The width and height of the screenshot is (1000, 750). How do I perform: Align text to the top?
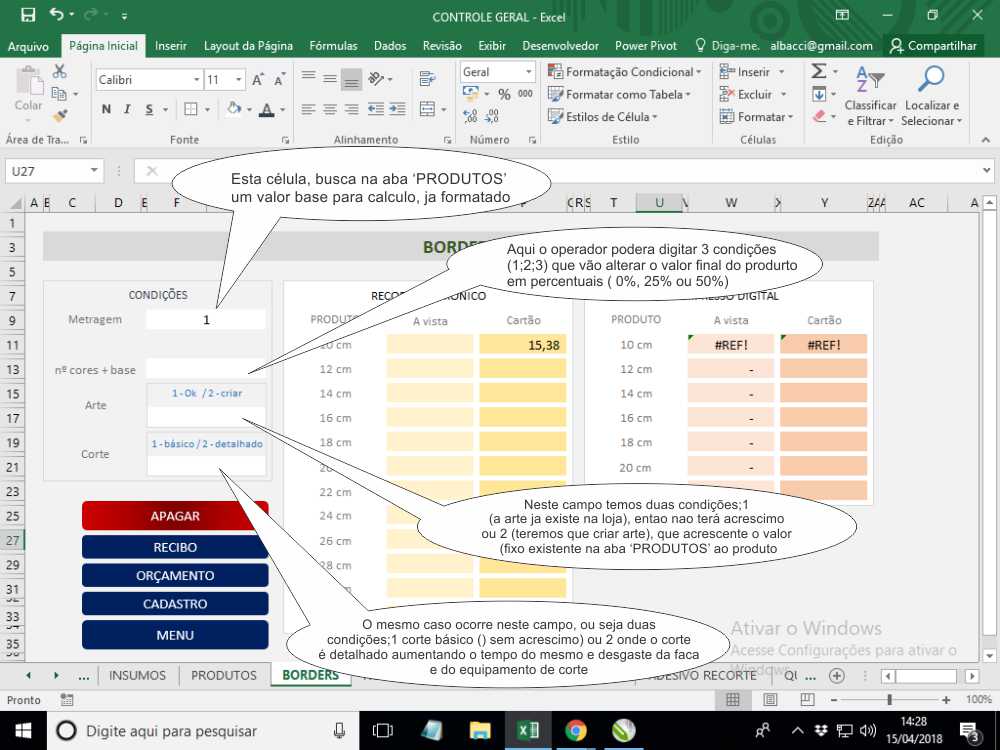pyautogui.click(x=309, y=78)
